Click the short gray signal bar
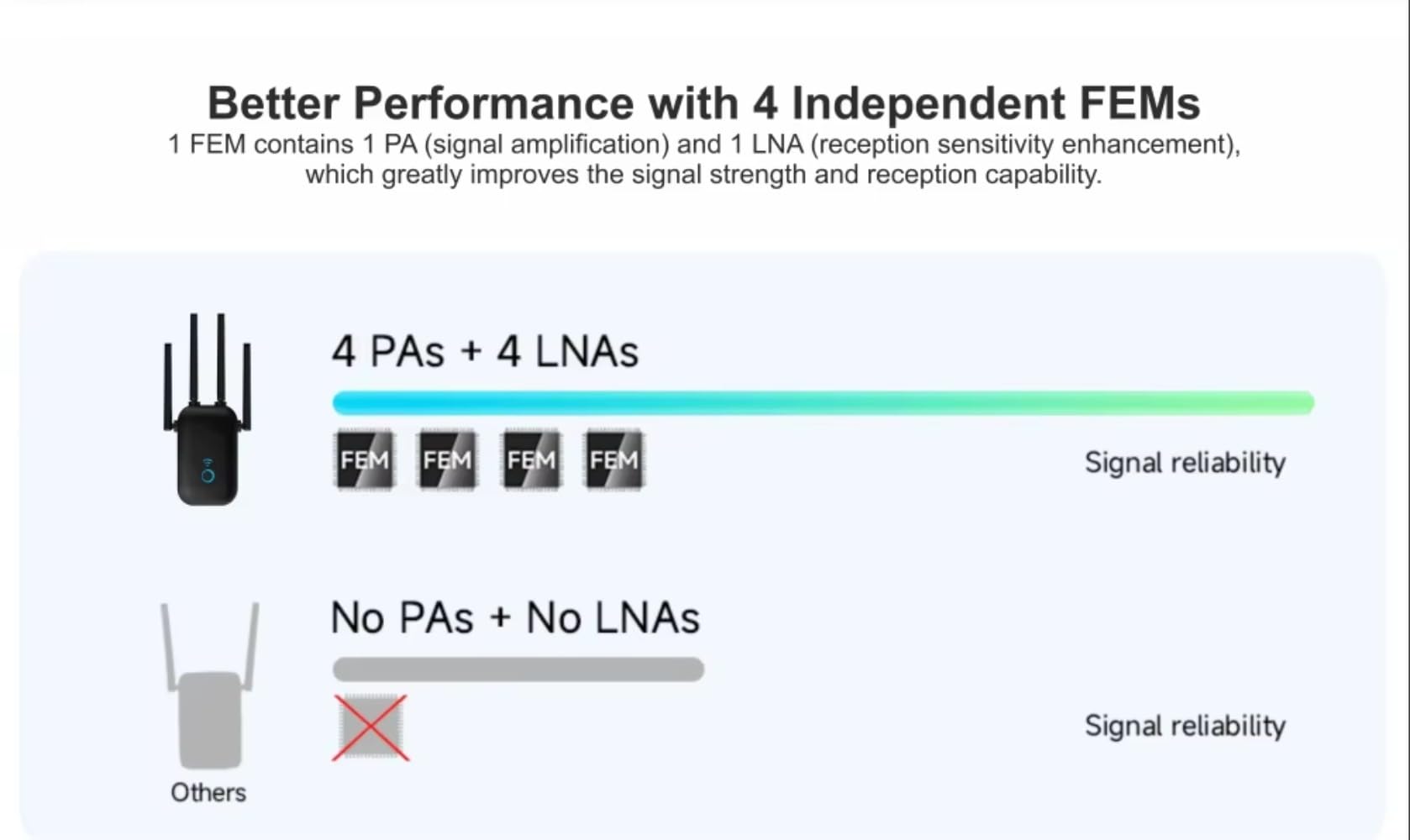 pos(518,669)
